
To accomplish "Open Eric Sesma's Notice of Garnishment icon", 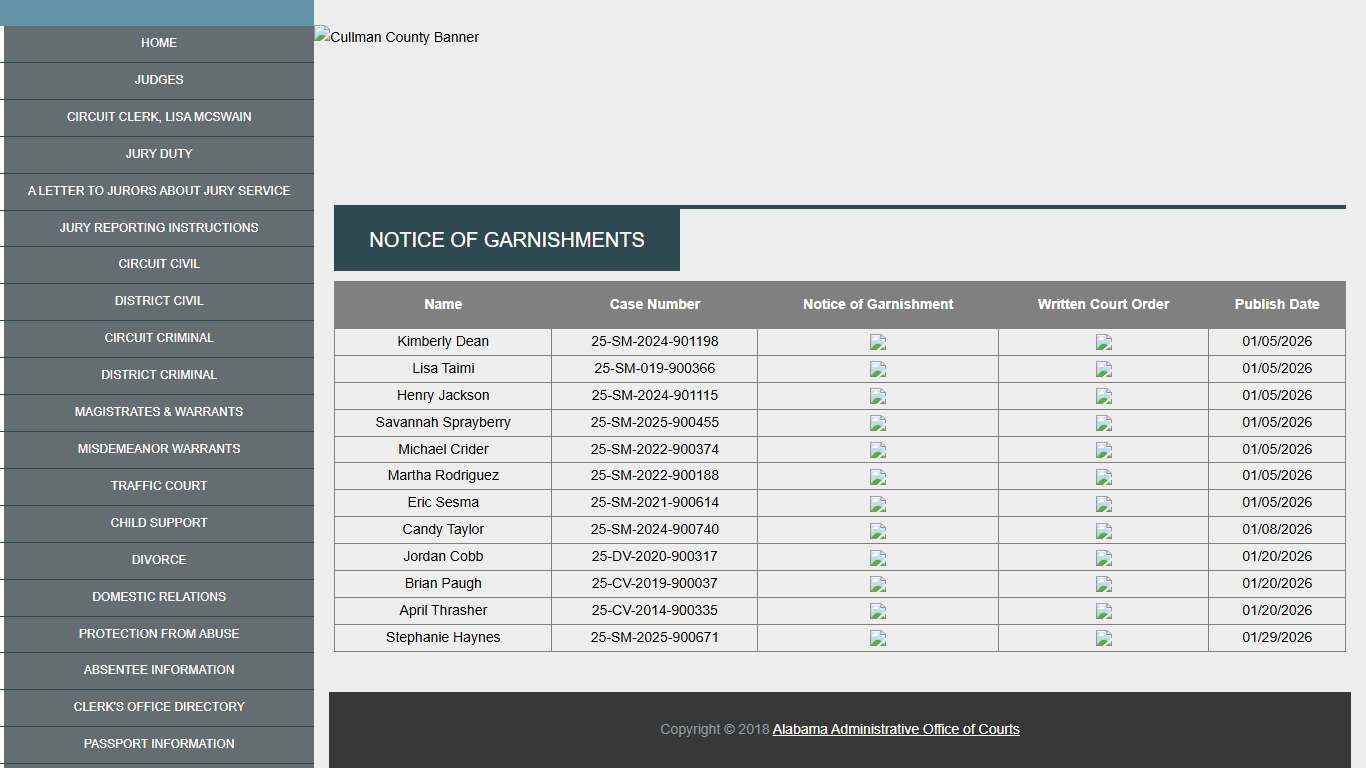I will [878, 503].
